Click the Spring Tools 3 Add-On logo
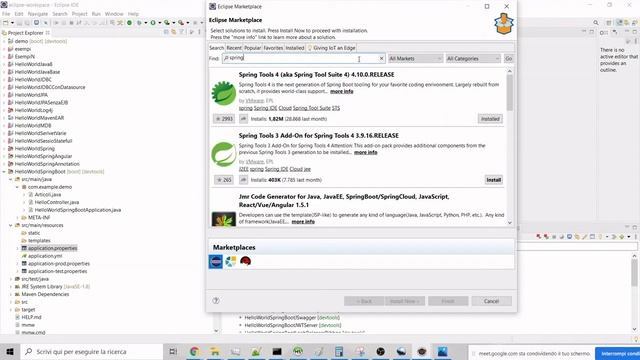Viewport: 640px width, 360px height. pyautogui.click(x=224, y=154)
